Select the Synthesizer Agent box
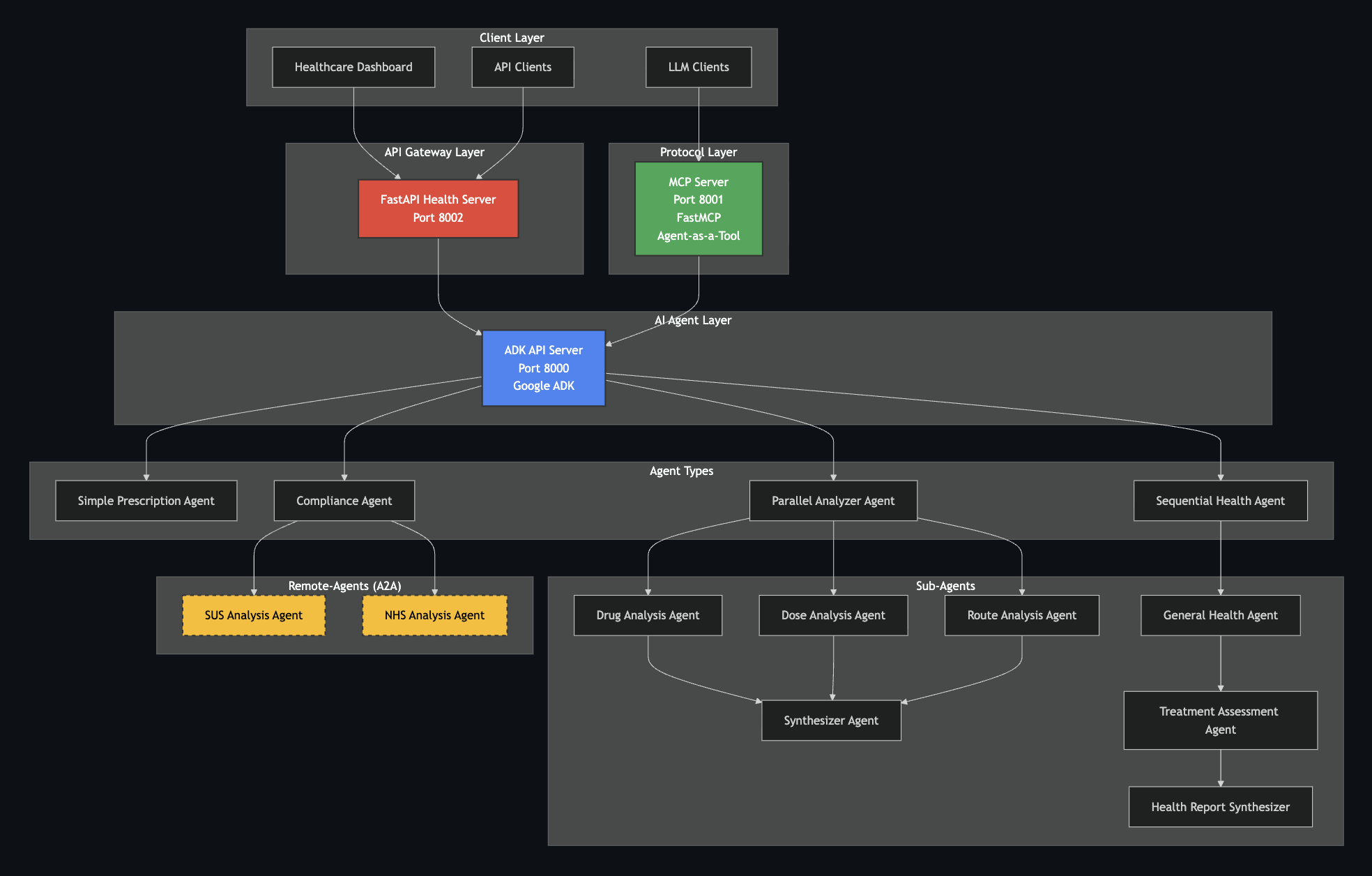 click(831, 720)
